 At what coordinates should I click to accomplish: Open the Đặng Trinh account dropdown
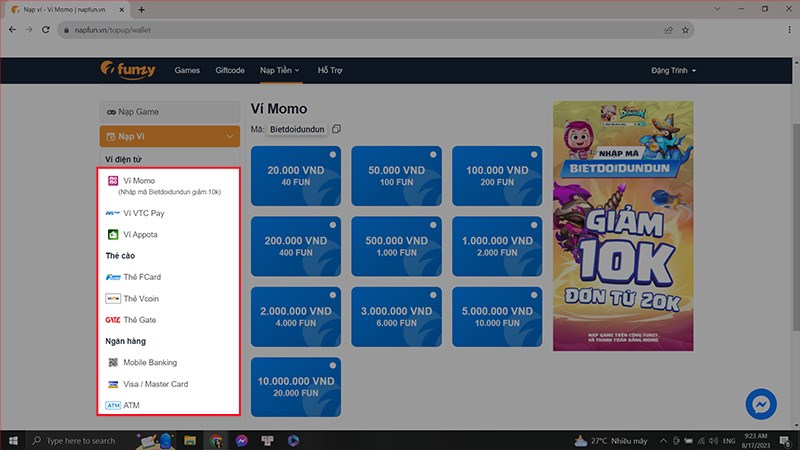[673, 70]
